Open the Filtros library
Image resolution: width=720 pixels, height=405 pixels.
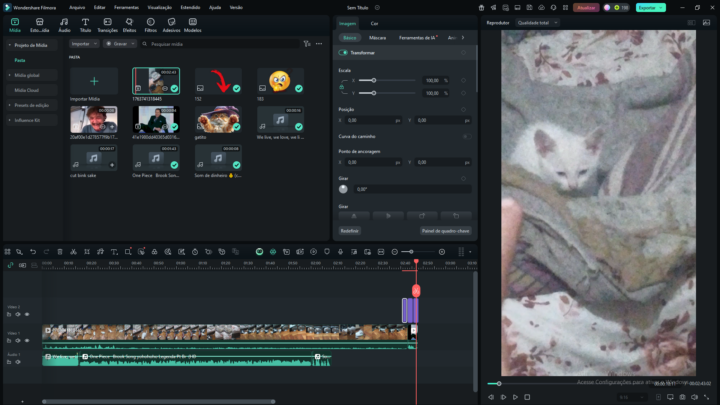click(x=150, y=26)
